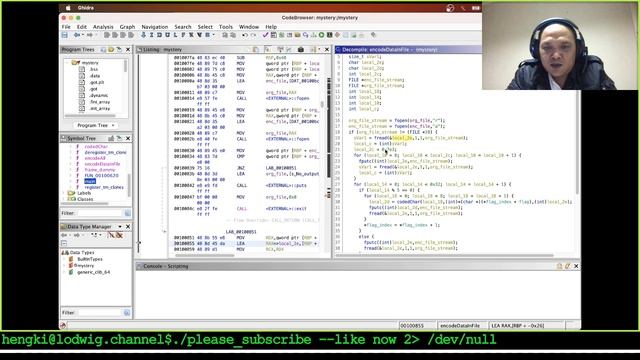Open the bookmark type dropdown arrow

tap(213, 36)
